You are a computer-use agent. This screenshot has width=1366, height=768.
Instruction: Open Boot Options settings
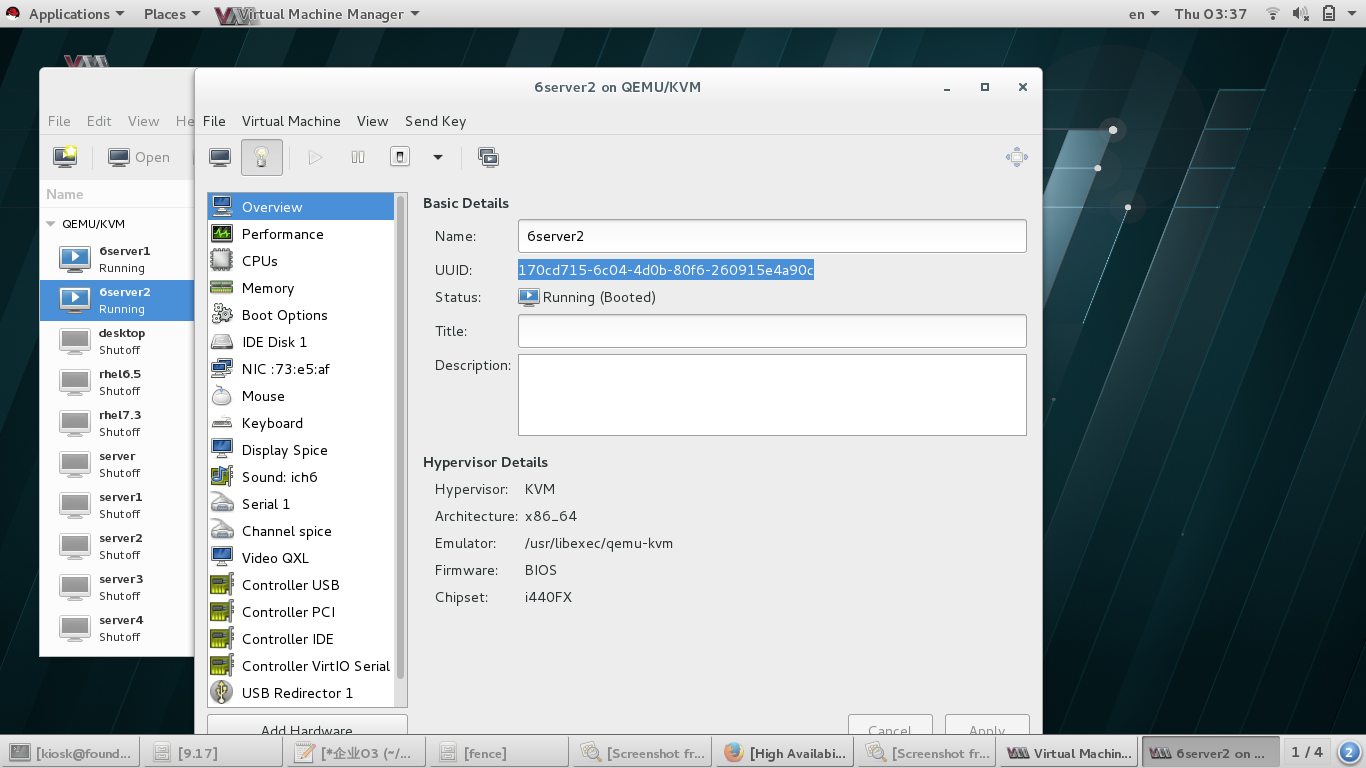301,315
